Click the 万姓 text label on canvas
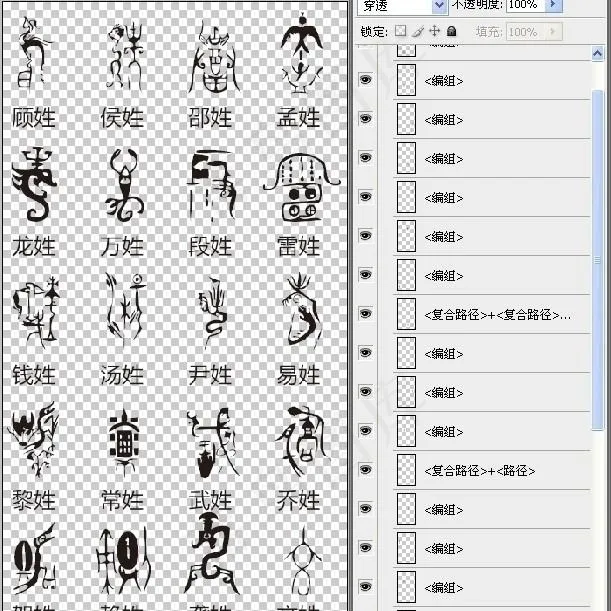 (x=123, y=246)
